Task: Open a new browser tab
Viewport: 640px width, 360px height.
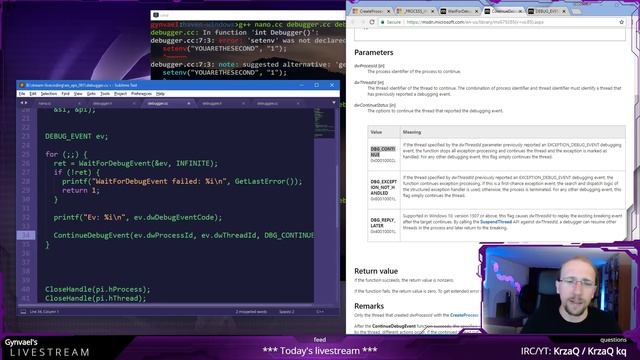Action: (576, 11)
